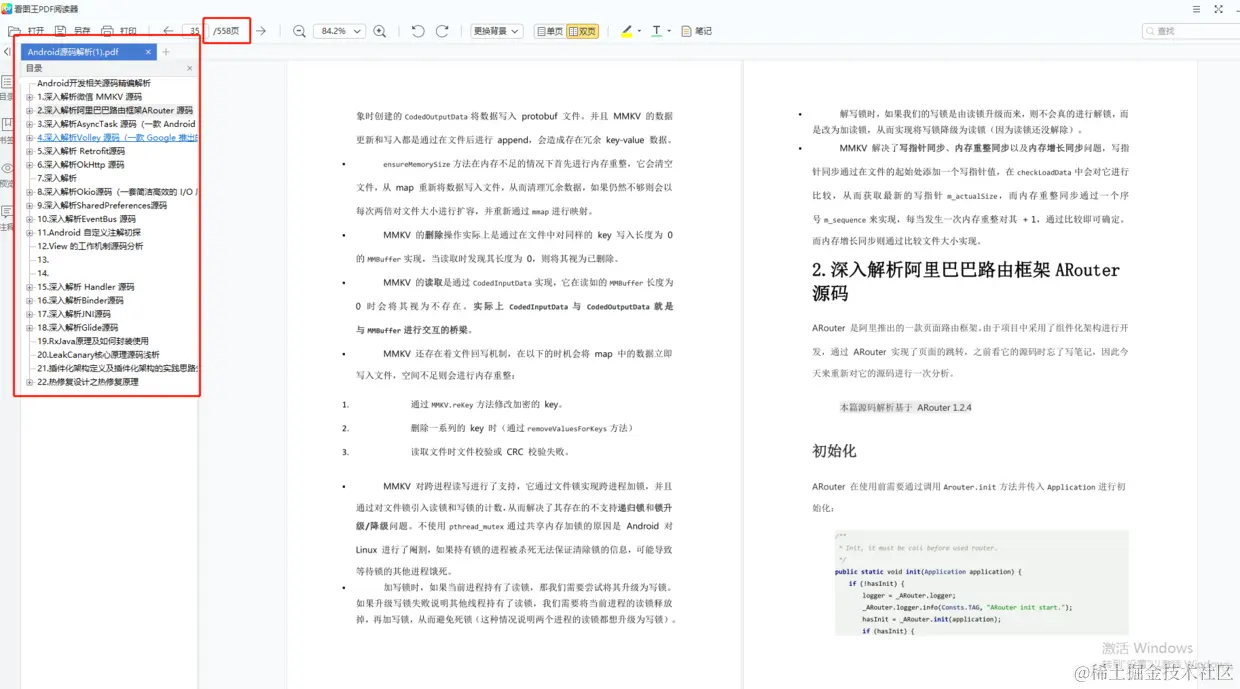The image size is (1240, 689).
Task: Open outline entry 20.LeakCanary核心原理源码浅析
Action: pyautogui.click(x=98, y=354)
